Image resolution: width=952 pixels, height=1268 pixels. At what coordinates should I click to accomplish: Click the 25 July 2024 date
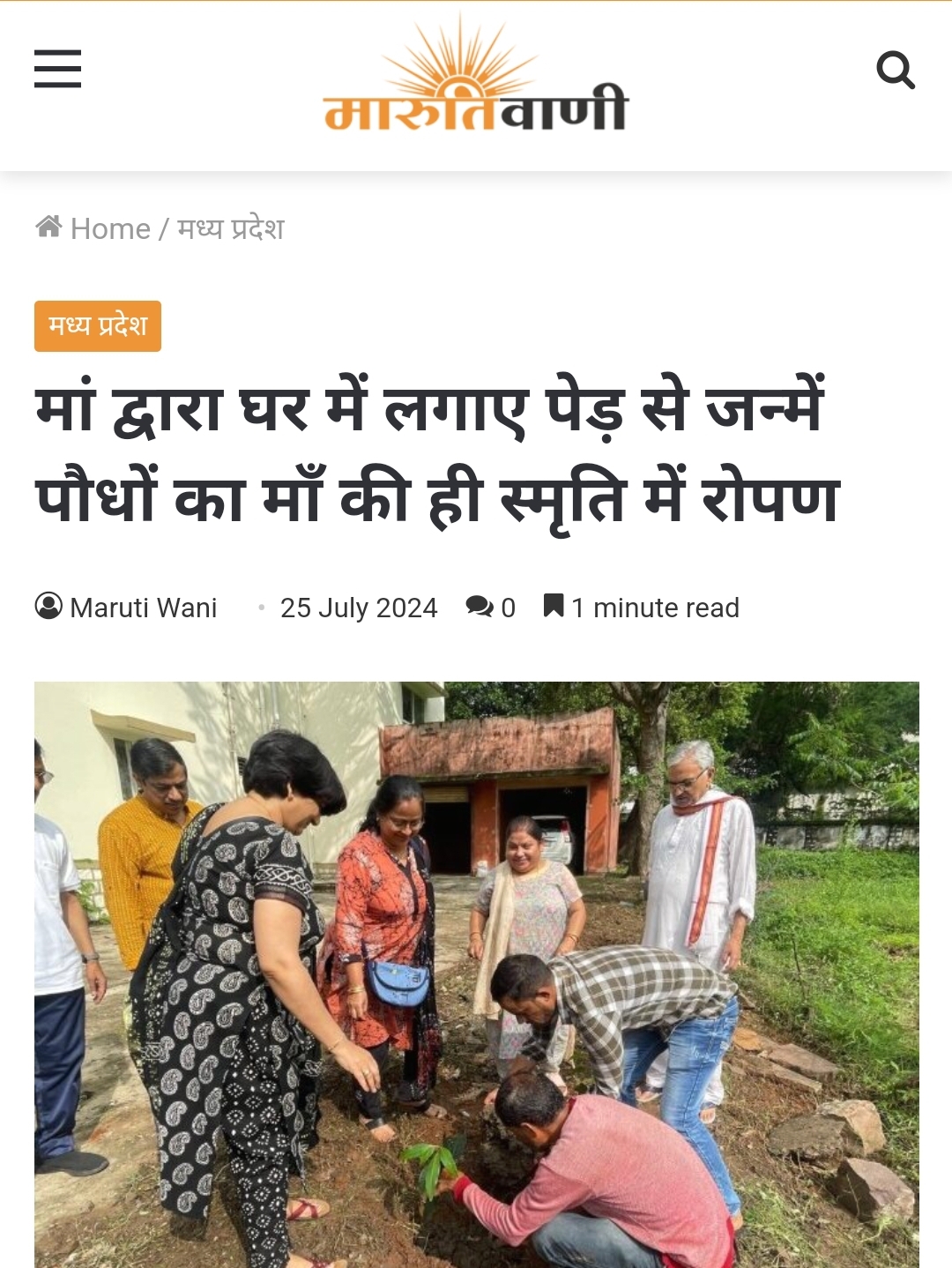359,608
